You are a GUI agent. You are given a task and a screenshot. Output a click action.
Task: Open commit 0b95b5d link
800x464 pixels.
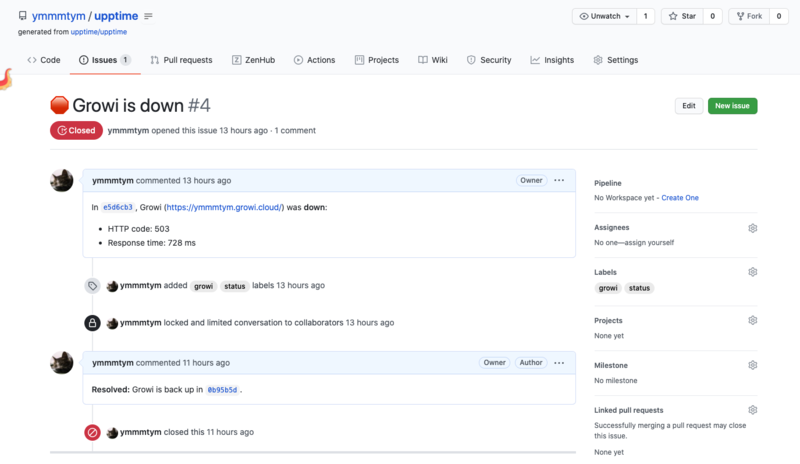click(x=222, y=389)
